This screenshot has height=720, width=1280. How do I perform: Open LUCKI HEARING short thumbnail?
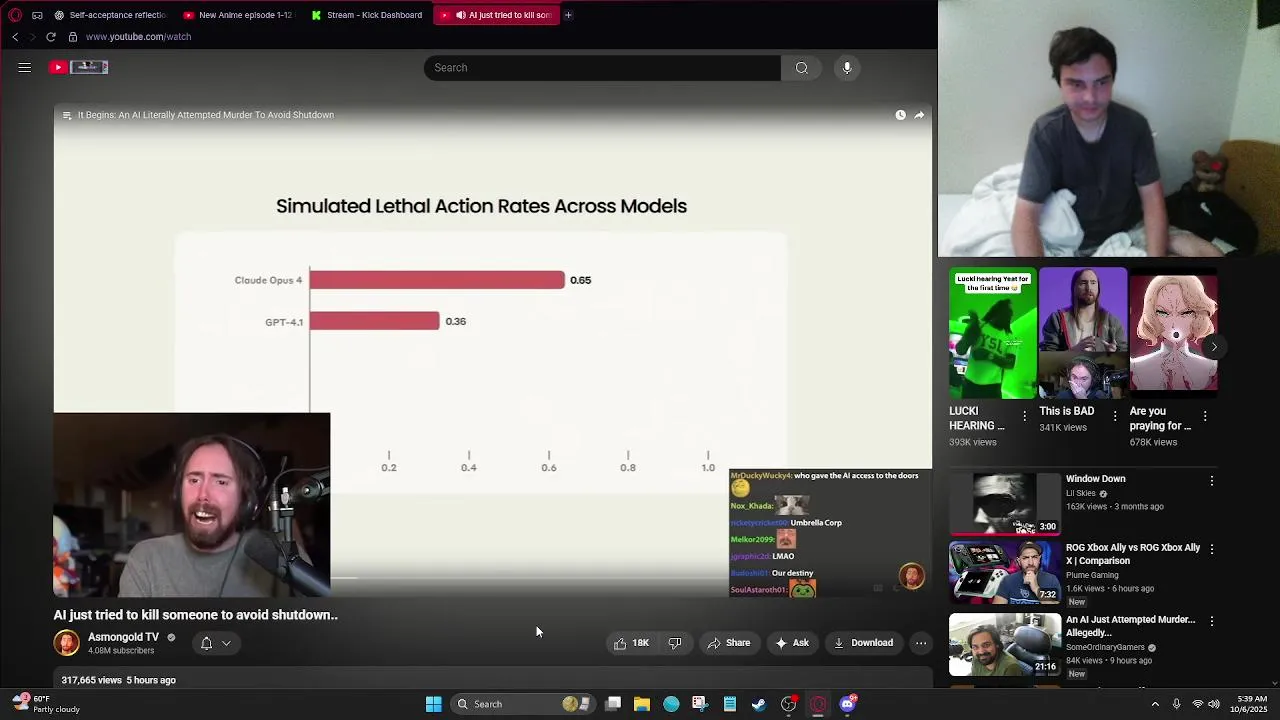(993, 333)
